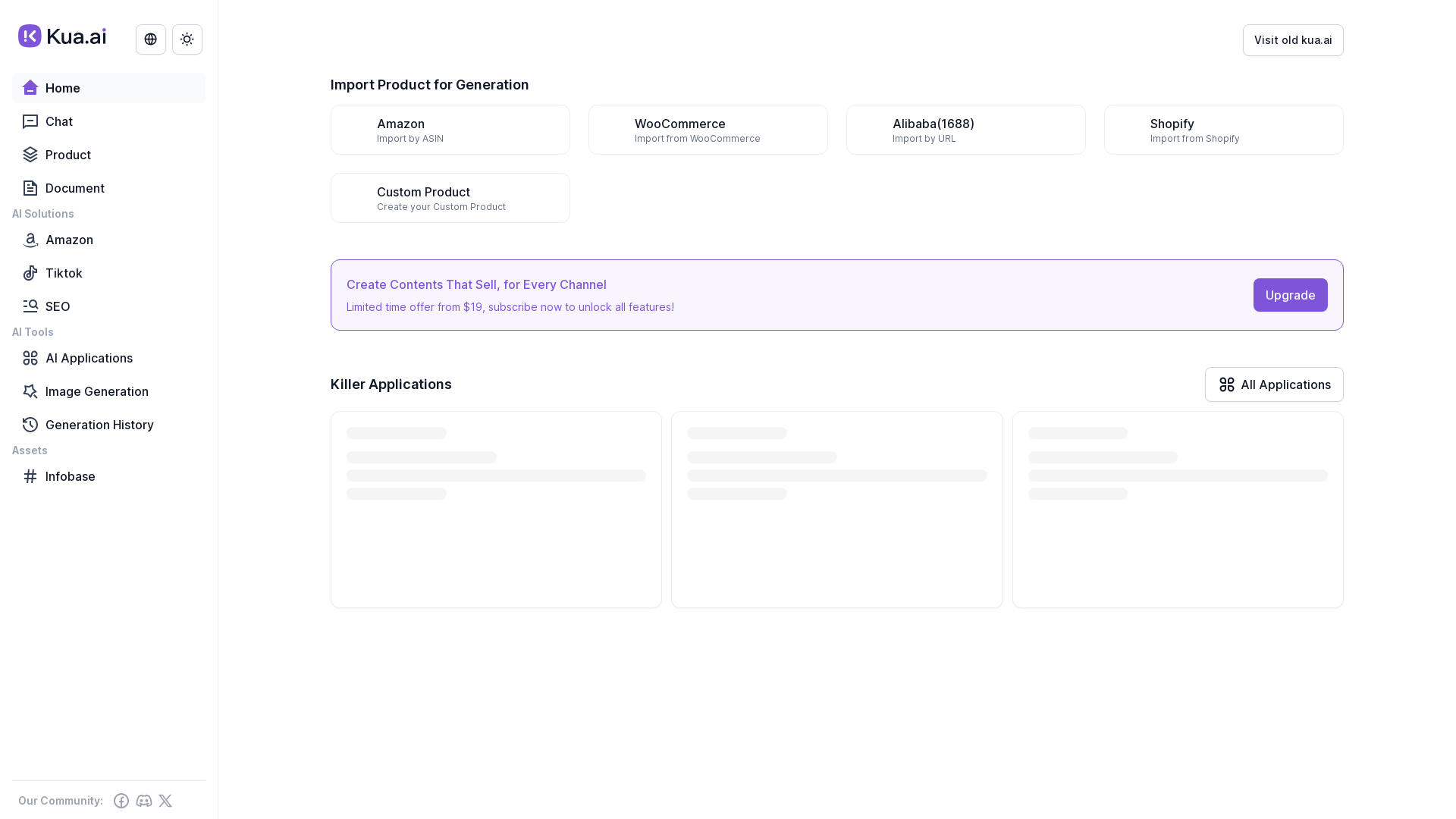1456x819 pixels.
Task: Open the language globe selector
Action: 151,39
